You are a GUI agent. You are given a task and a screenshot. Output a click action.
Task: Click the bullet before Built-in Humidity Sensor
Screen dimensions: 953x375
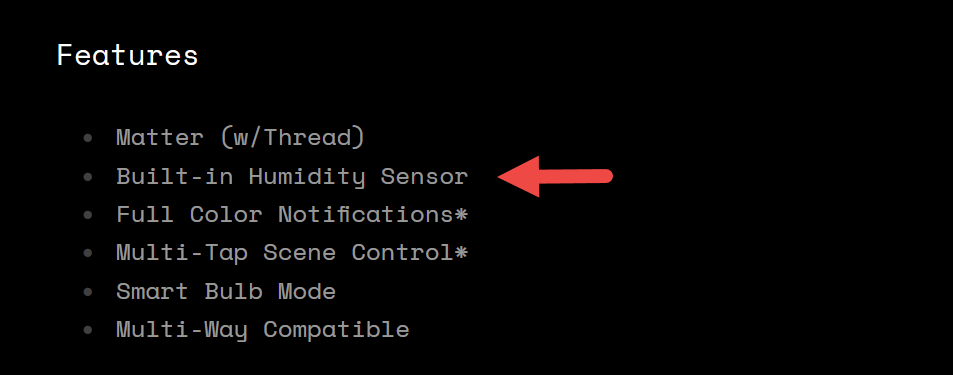[x=88, y=176]
